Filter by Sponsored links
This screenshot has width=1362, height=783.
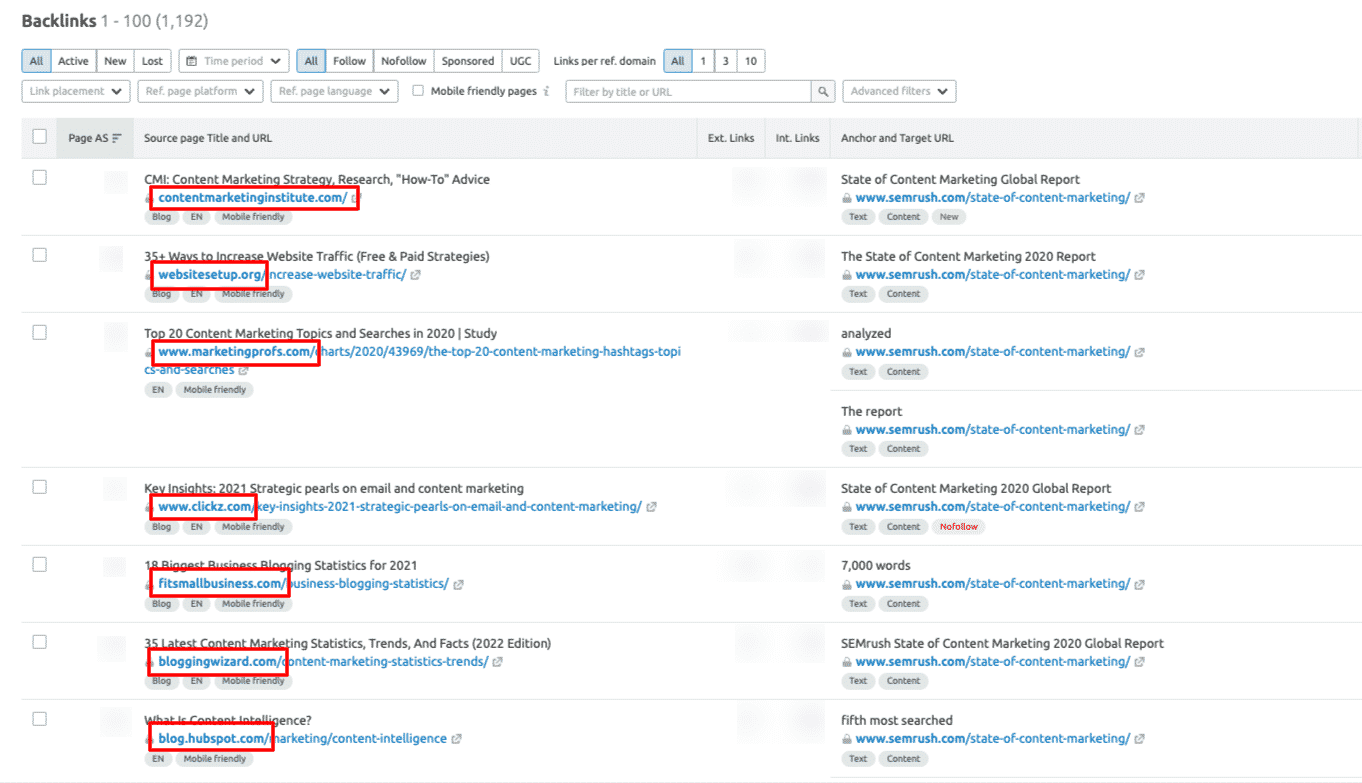[x=468, y=61]
